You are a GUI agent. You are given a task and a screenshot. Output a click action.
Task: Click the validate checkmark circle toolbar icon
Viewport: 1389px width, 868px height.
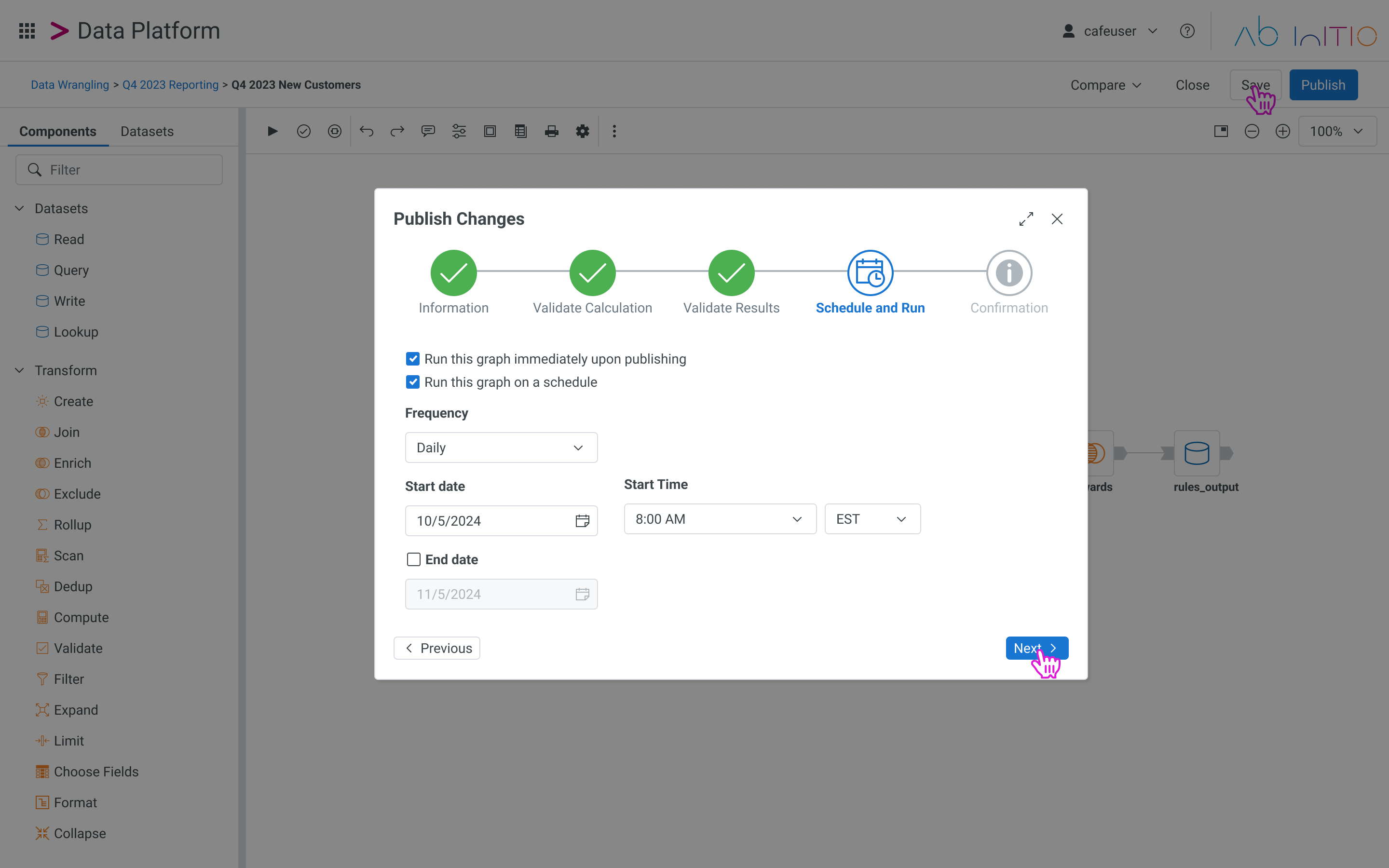tap(304, 132)
